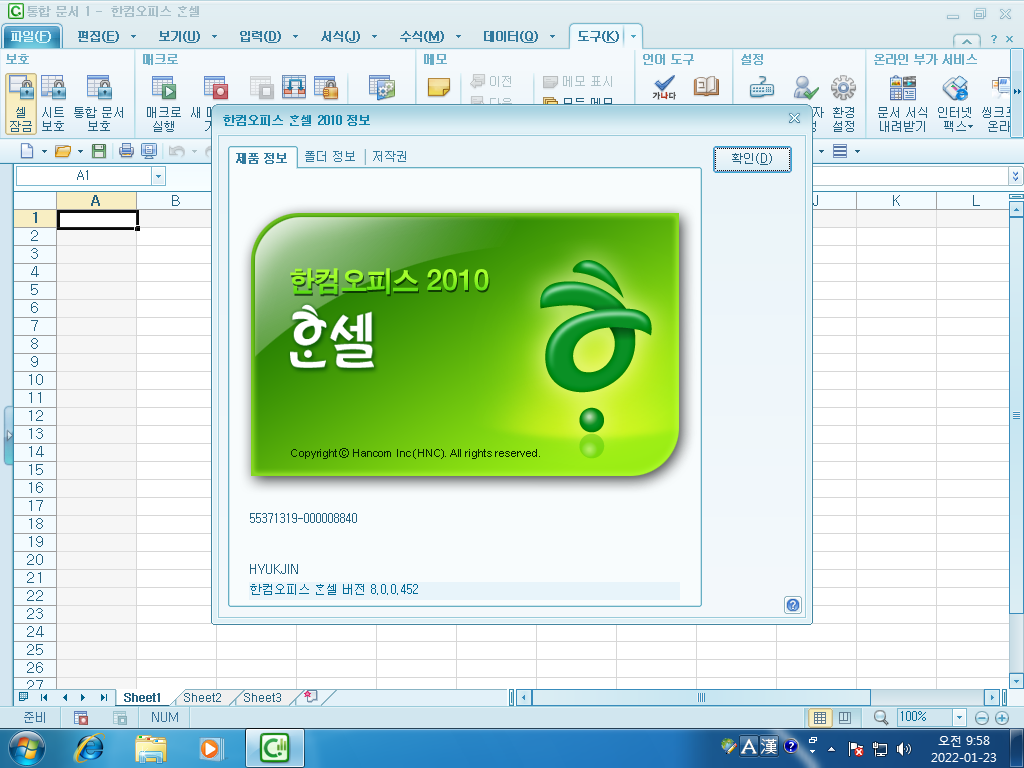Select row 10 header

pyautogui.click(x=35, y=379)
